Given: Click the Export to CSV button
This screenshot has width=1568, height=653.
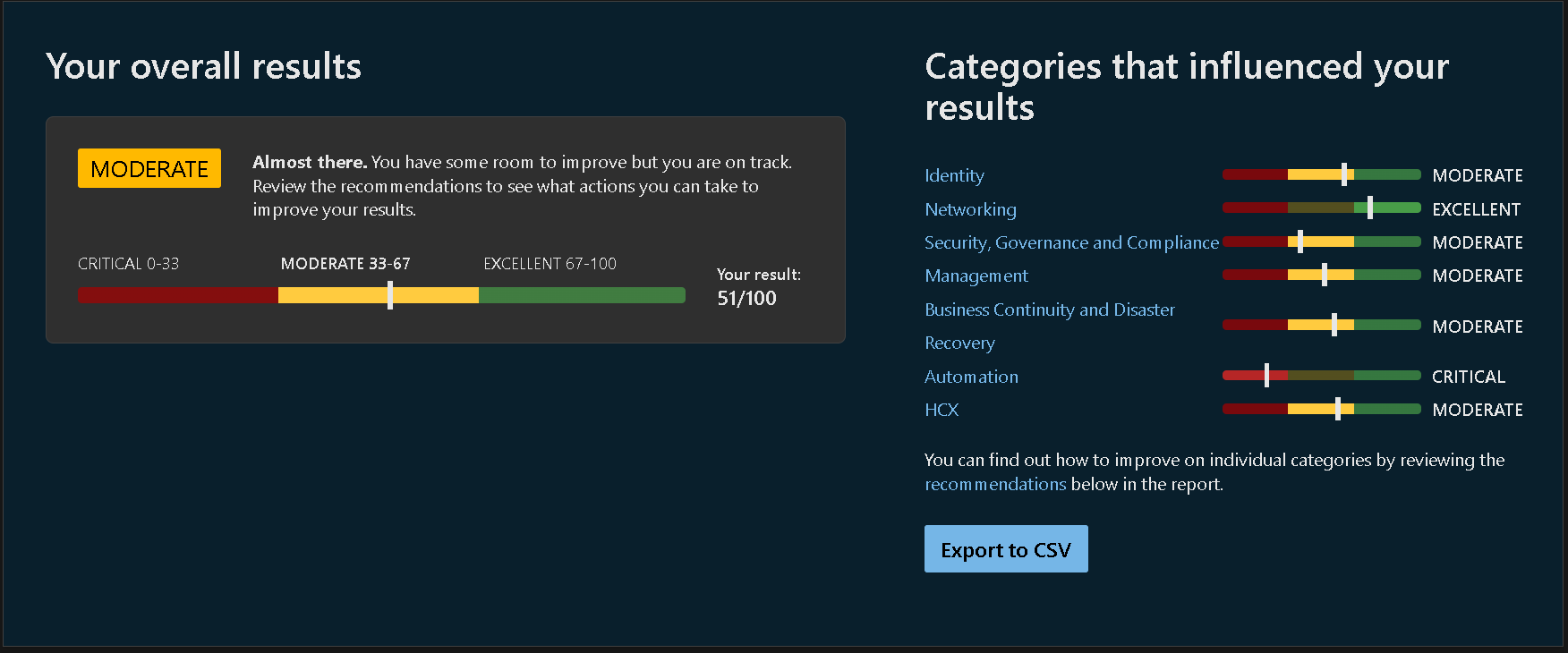Looking at the screenshot, I should click(x=1006, y=548).
